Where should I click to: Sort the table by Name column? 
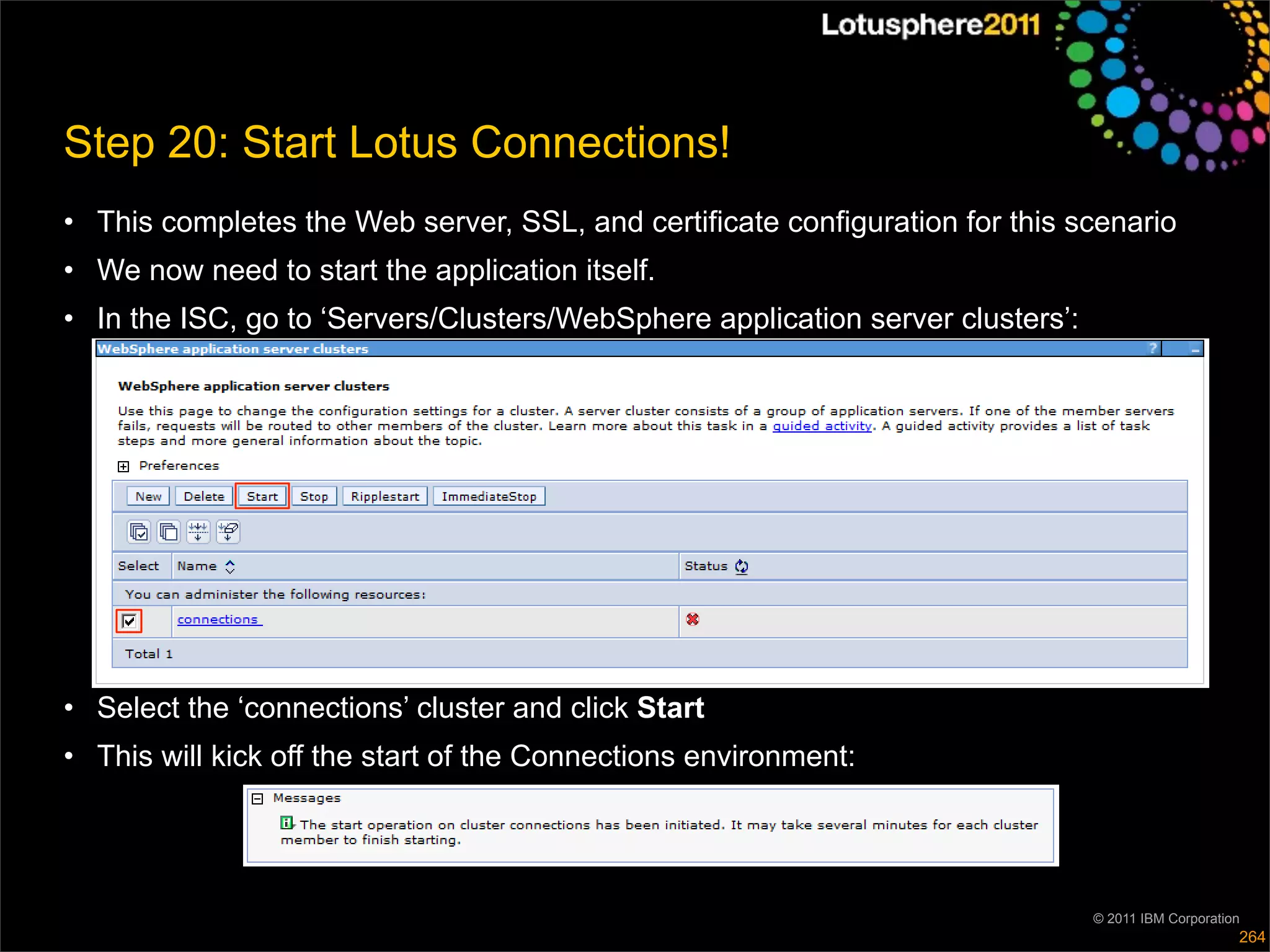(230, 566)
